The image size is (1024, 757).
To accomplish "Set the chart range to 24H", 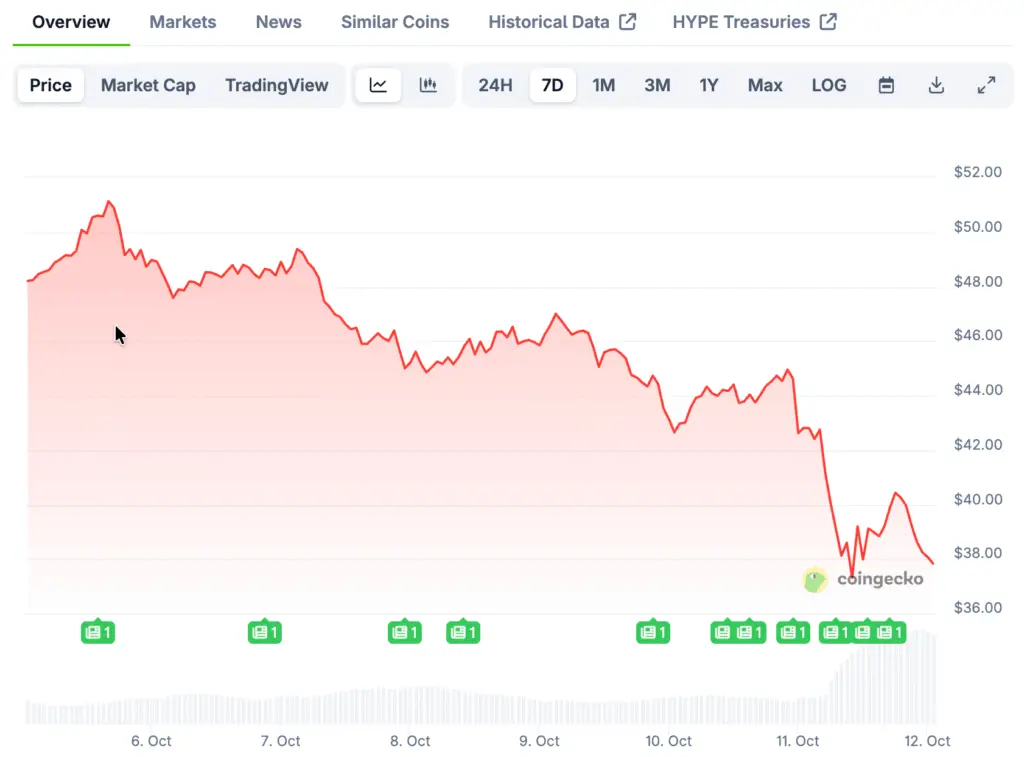I will click(x=495, y=85).
